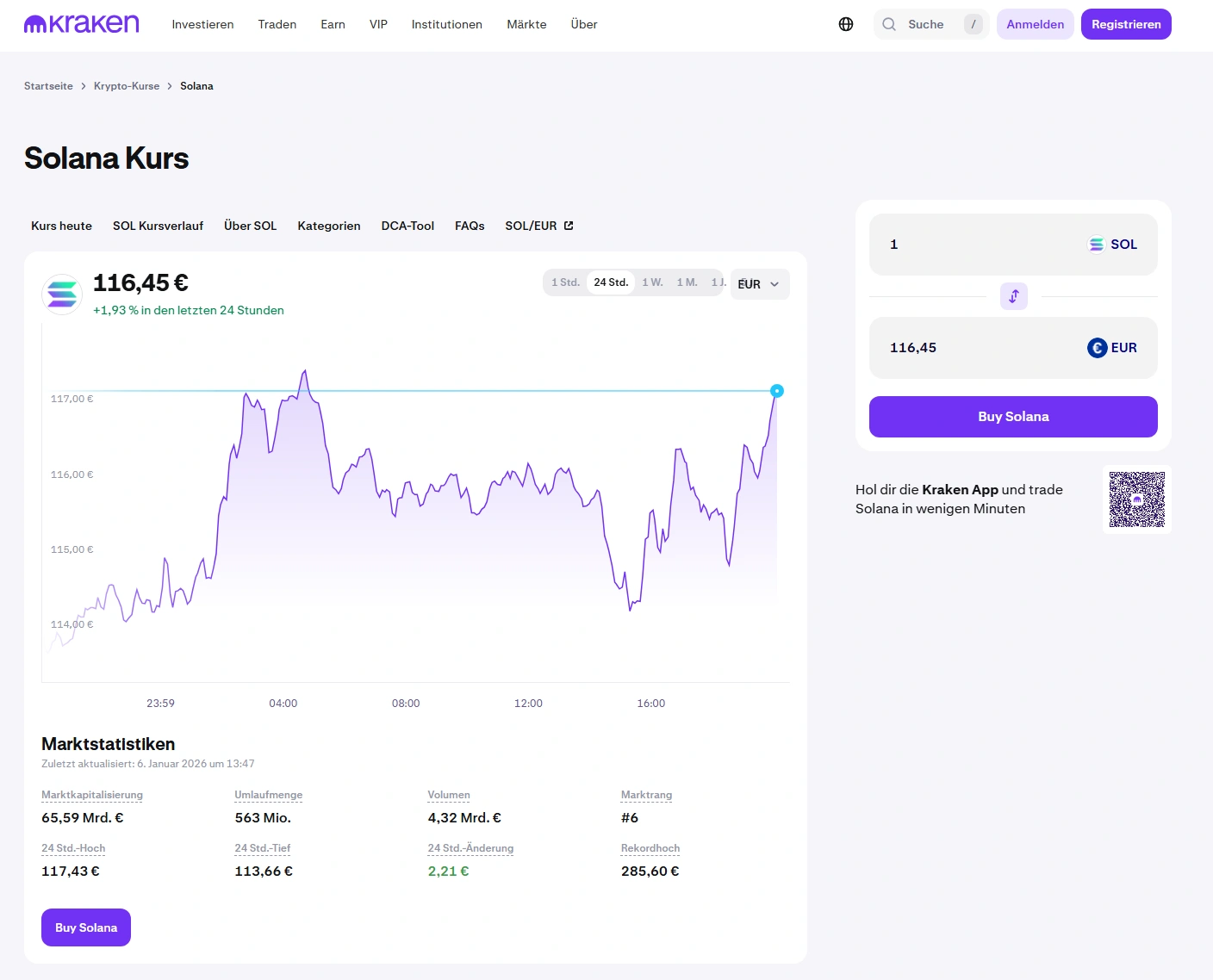Click the 113,66 € daily low value
The width and height of the screenshot is (1213, 980).
point(264,871)
